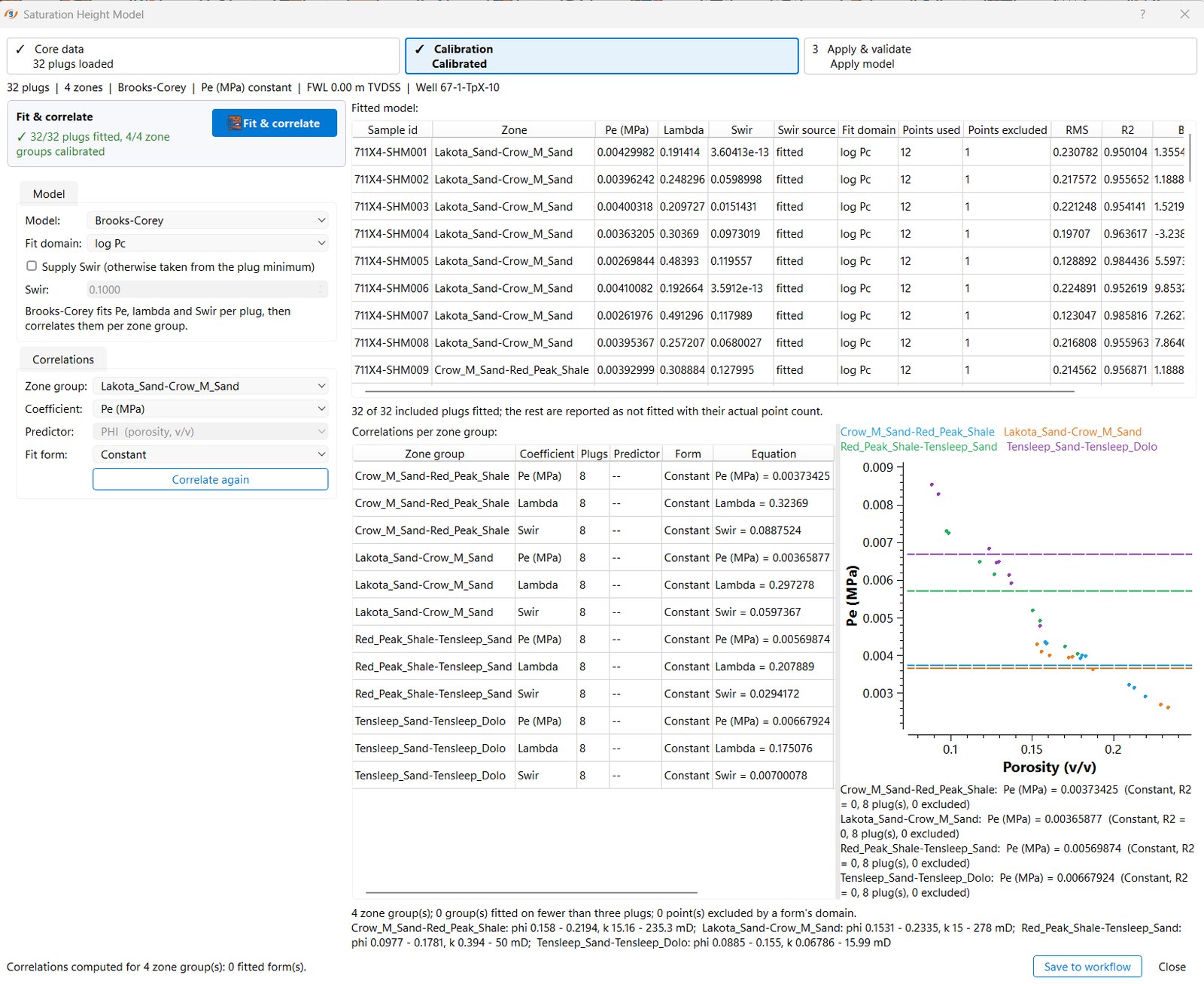The image size is (1204, 984).
Task: Click sample id 711X4-SHM009 cell
Action: point(391,370)
